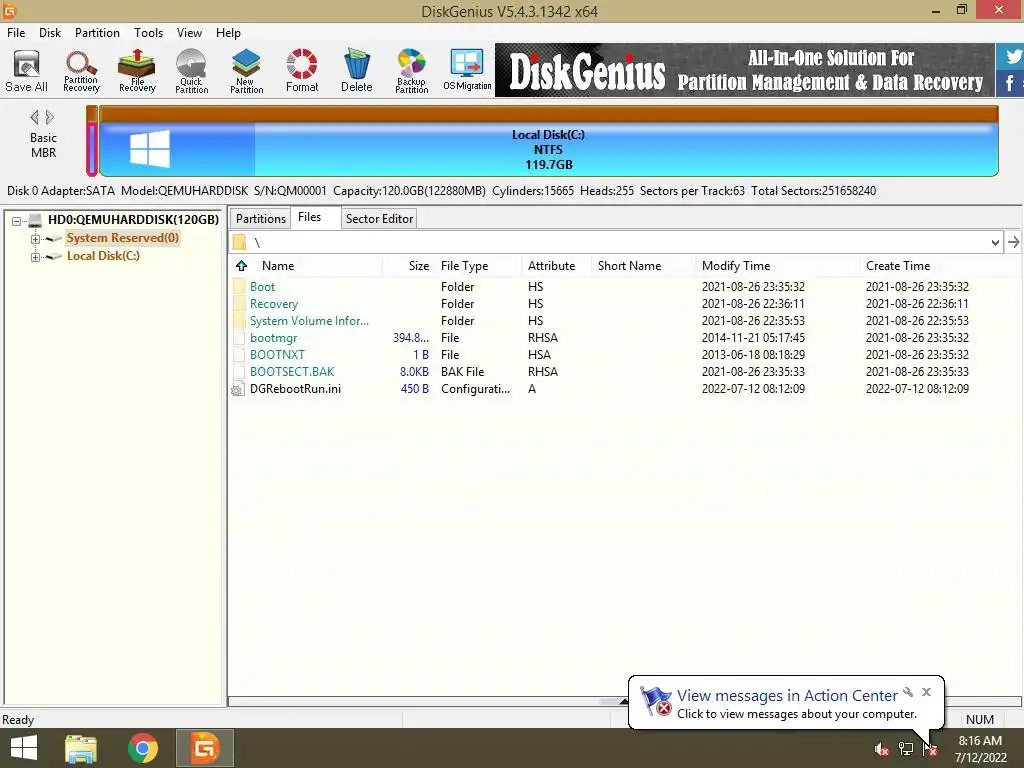Screen dimensions: 1024x768
Task: Sort by the Name column header
Action: click(x=315, y=266)
